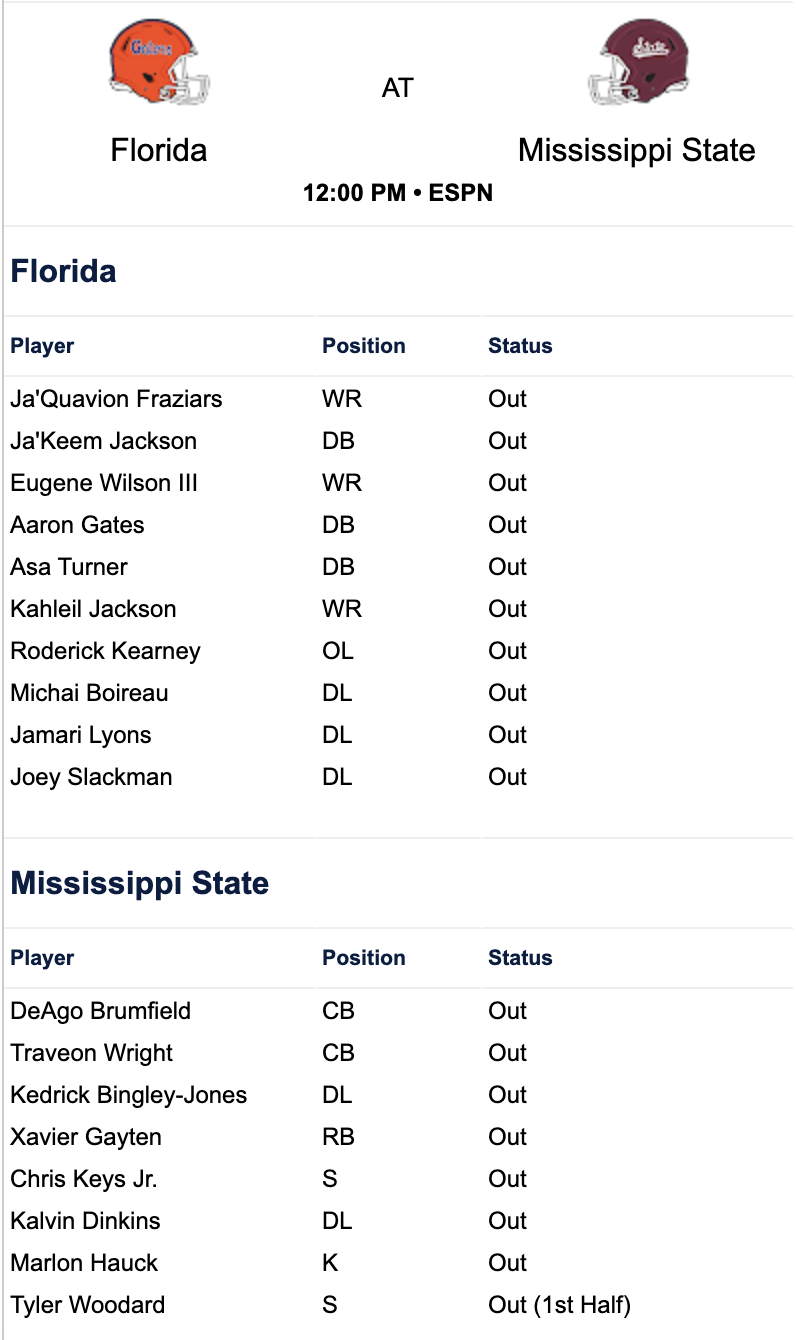Select the Mississippi State team name in the header
The height and width of the screenshot is (1340, 796).
tap(637, 150)
